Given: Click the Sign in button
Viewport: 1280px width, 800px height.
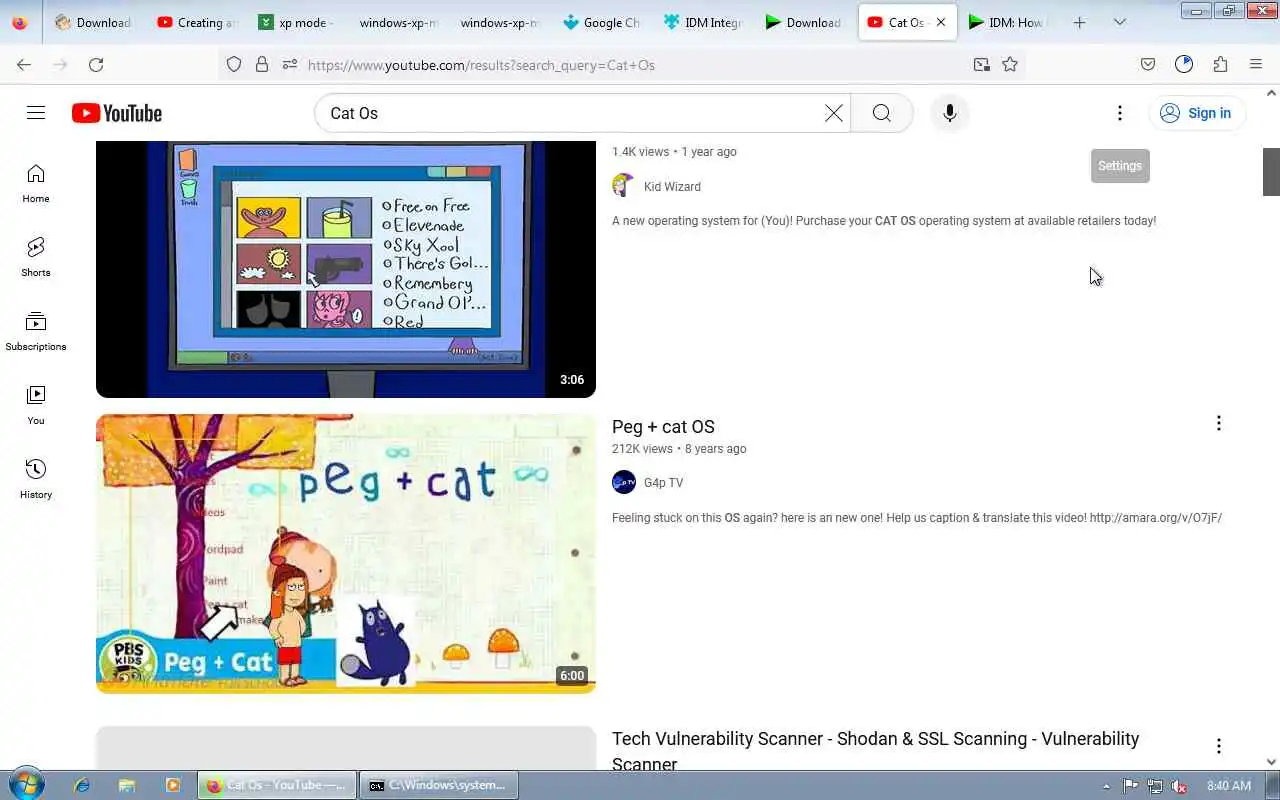Looking at the screenshot, I should [1197, 113].
